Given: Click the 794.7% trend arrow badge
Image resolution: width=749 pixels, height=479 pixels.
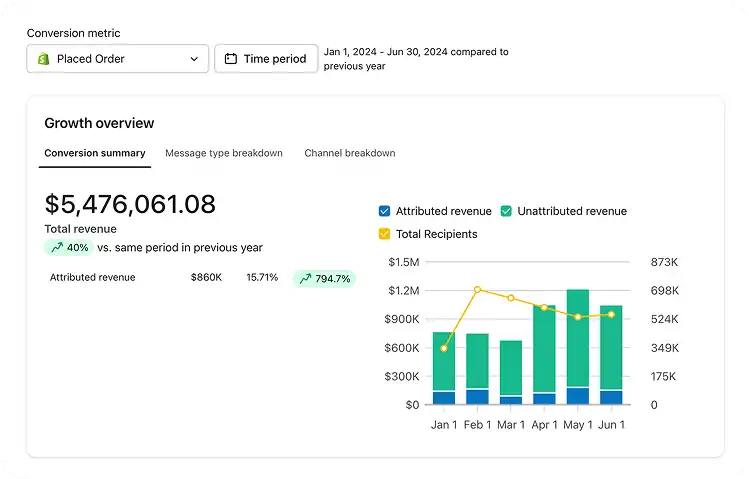Looking at the screenshot, I should [x=324, y=279].
